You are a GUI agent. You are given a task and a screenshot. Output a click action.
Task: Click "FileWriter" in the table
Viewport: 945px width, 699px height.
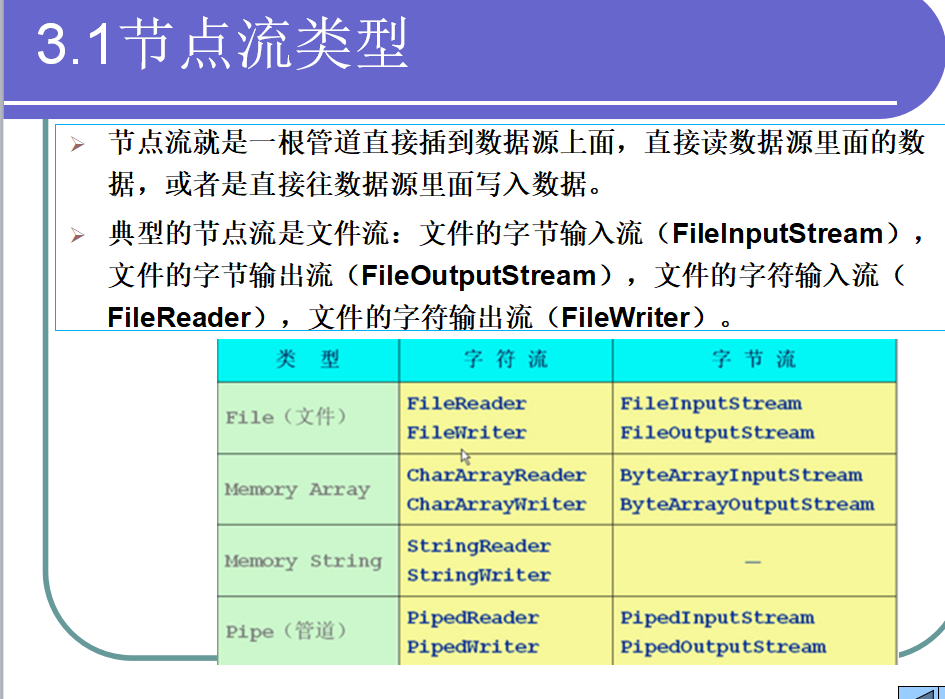(466, 432)
